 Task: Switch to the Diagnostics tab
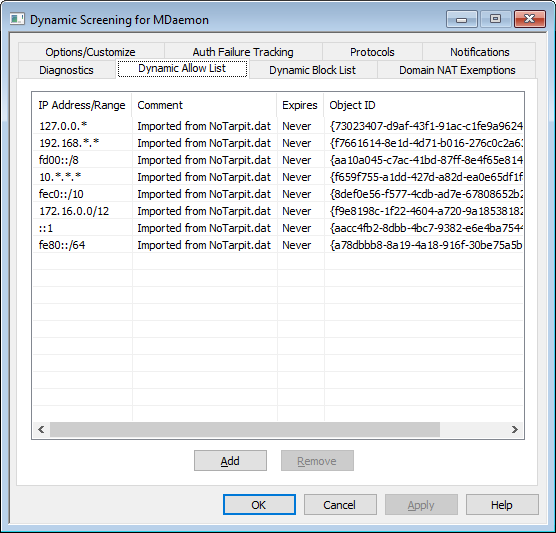(66, 70)
